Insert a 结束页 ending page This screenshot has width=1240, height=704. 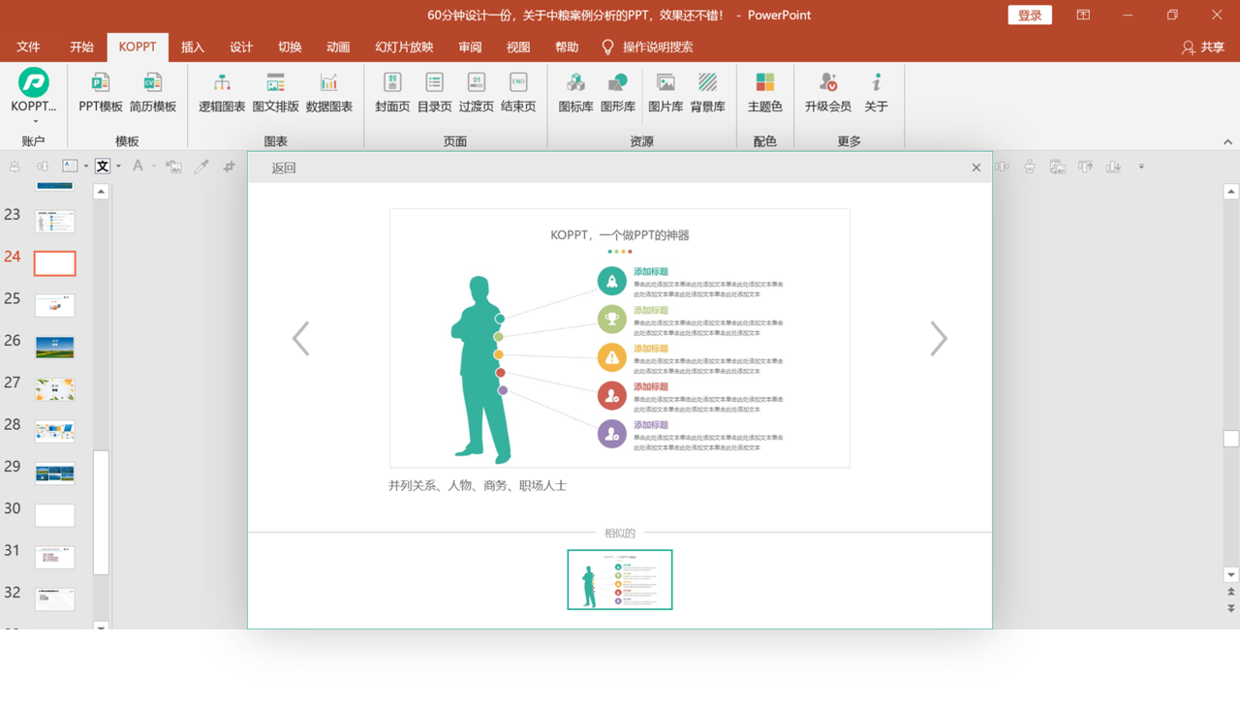click(x=518, y=92)
